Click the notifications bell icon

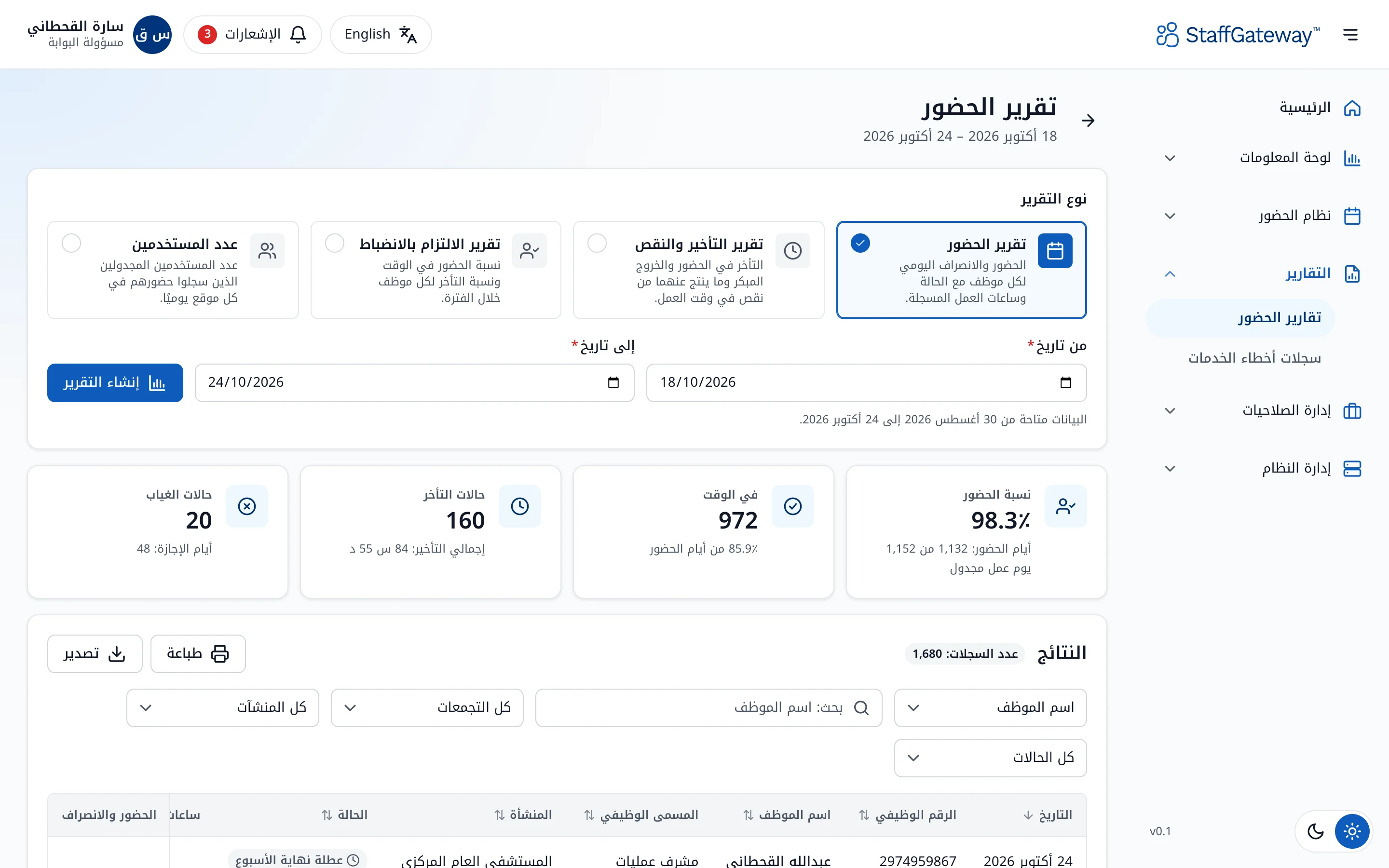click(x=298, y=34)
